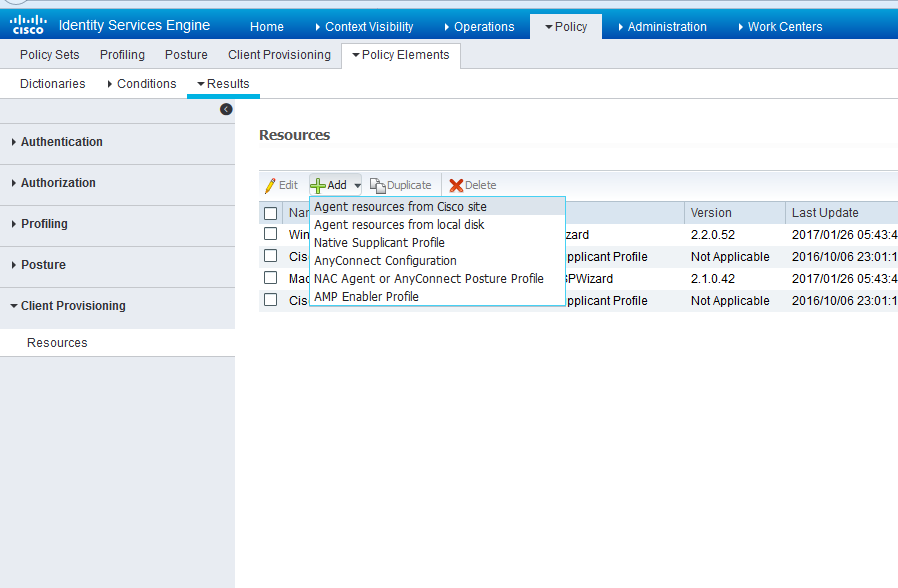Open the Dictionaries tab
Viewport: 898px width, 588px height.
[x=53, y=84]
